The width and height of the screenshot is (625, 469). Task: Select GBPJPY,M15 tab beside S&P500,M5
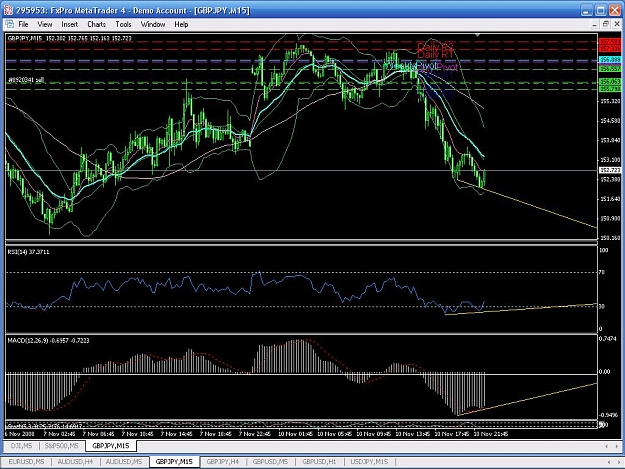110,445
